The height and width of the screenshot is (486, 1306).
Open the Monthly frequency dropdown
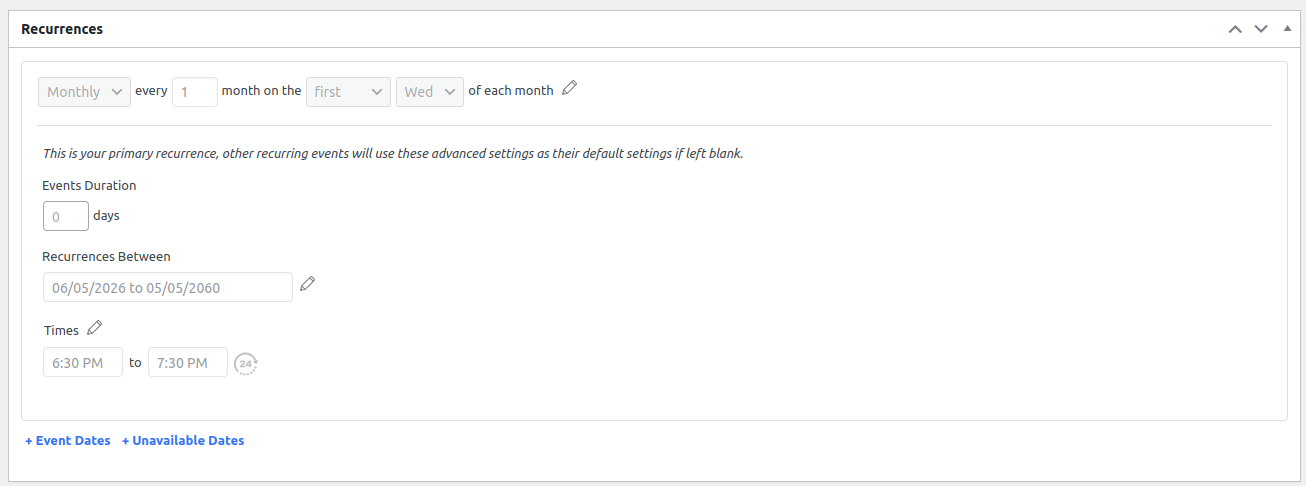tap(85, 91)
